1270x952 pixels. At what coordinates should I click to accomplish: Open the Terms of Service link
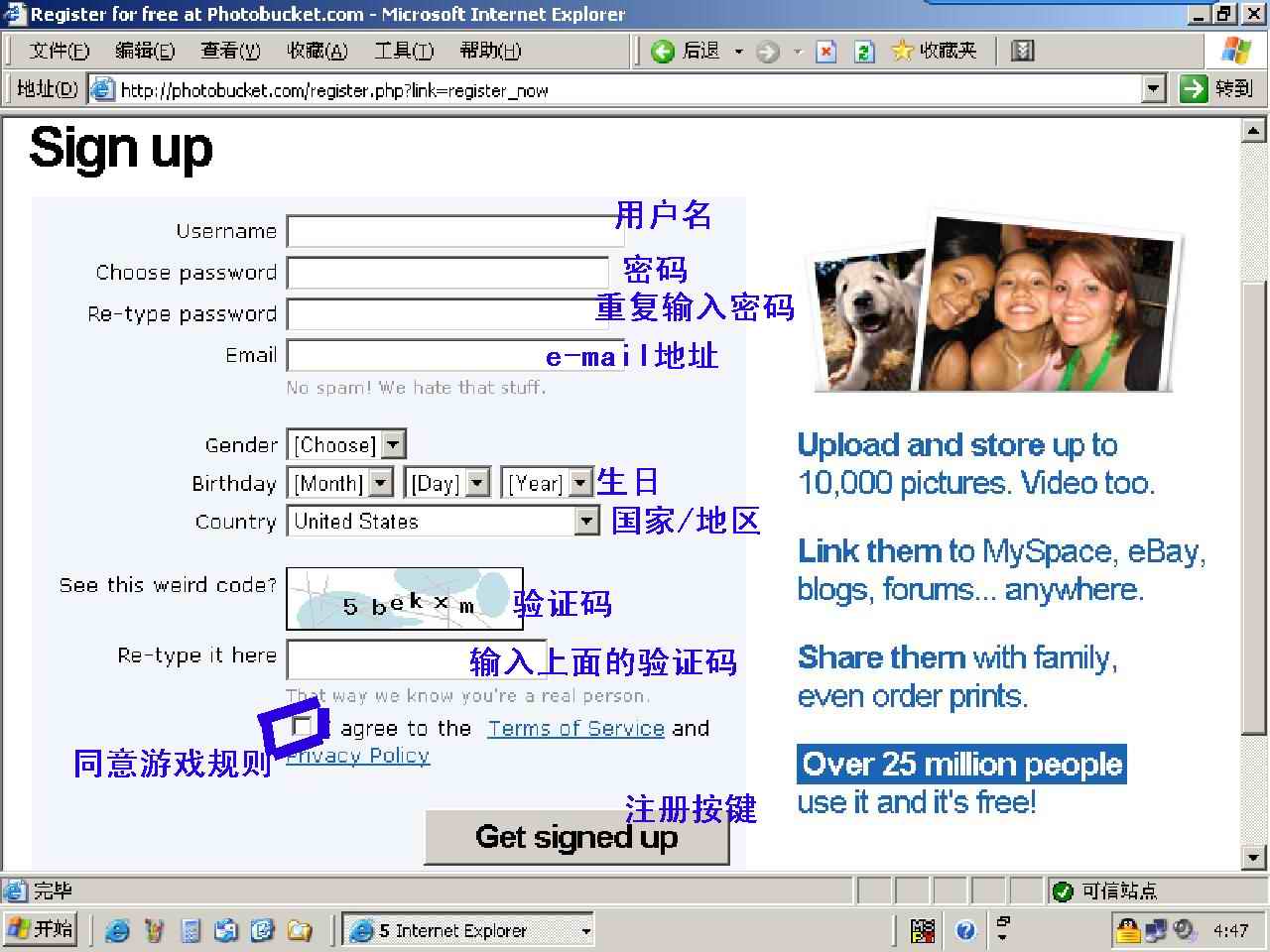(x=575, y=729)
